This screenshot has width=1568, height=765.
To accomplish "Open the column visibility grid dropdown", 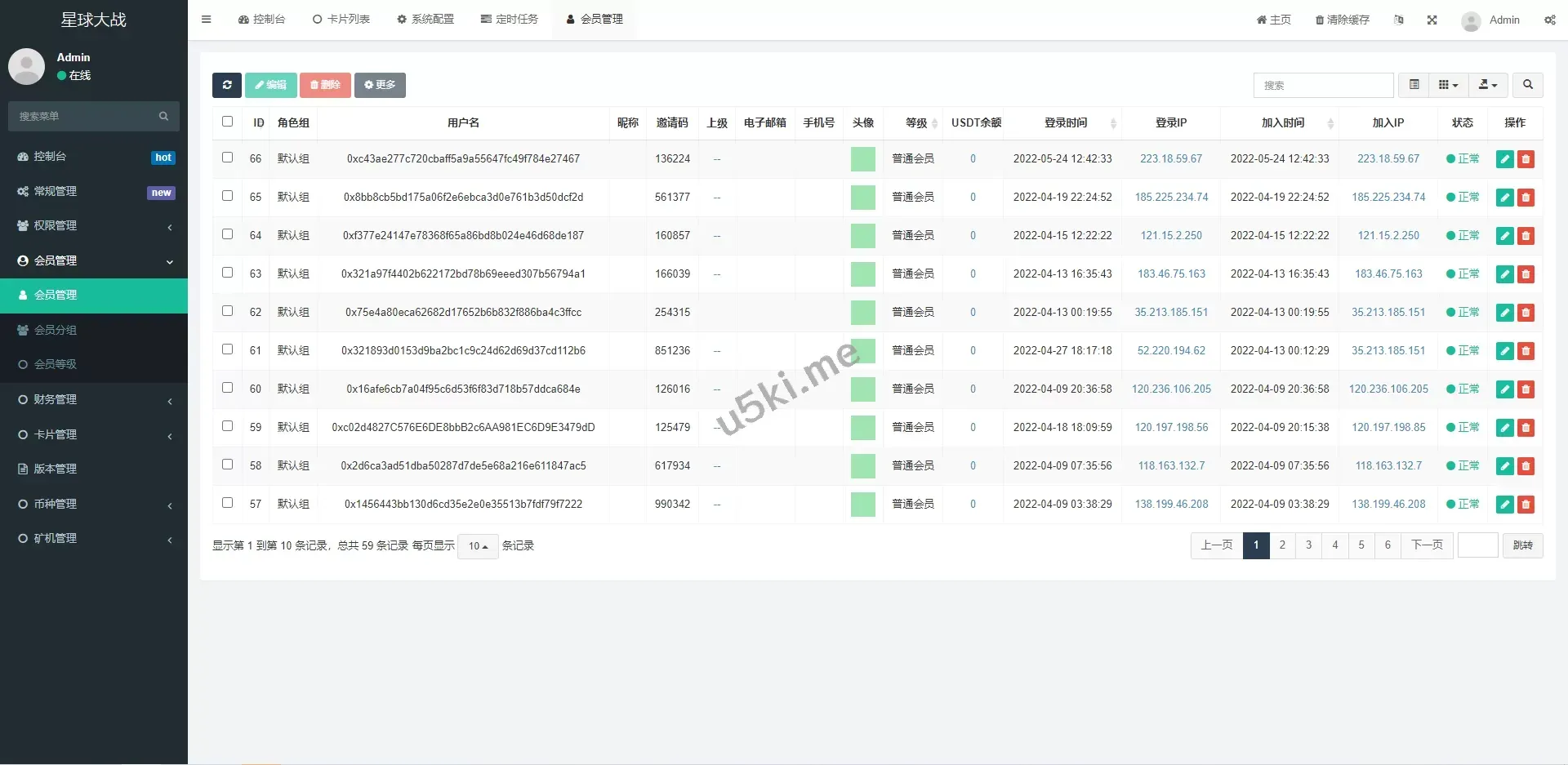I will tap(1447, 85).
